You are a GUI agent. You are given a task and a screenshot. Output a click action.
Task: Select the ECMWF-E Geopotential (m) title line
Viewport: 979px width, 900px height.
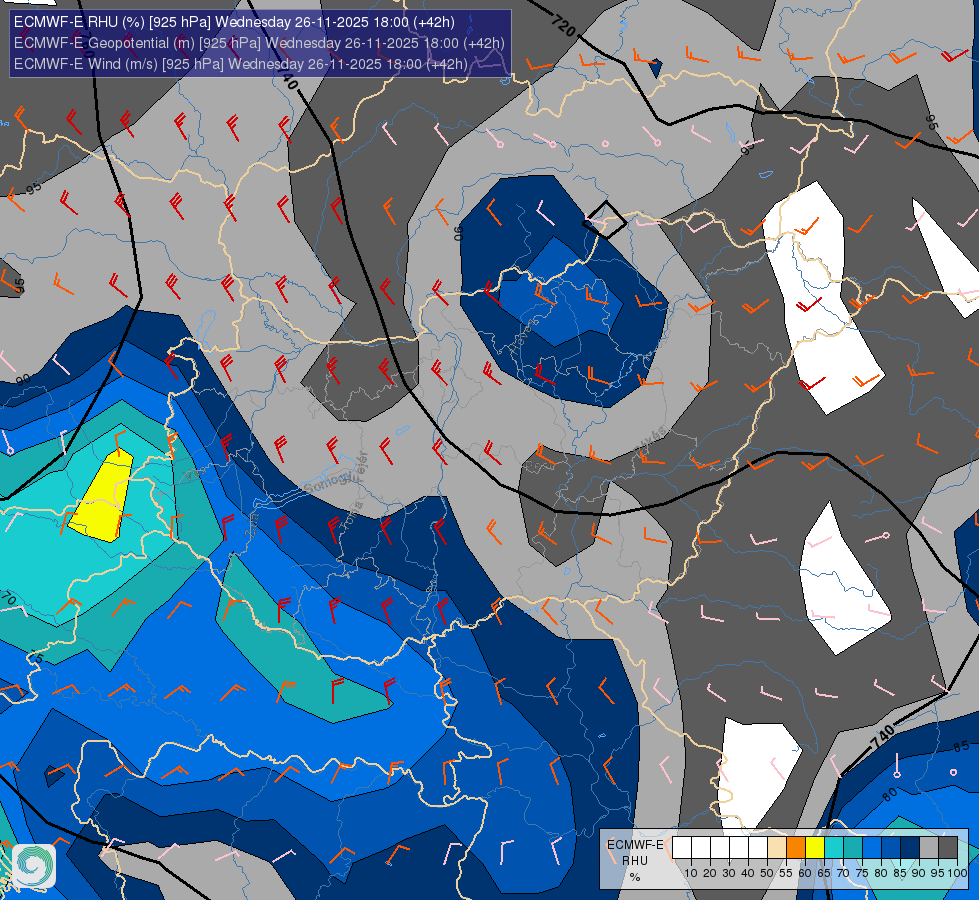pyautogui.click(x=259, y=43)
